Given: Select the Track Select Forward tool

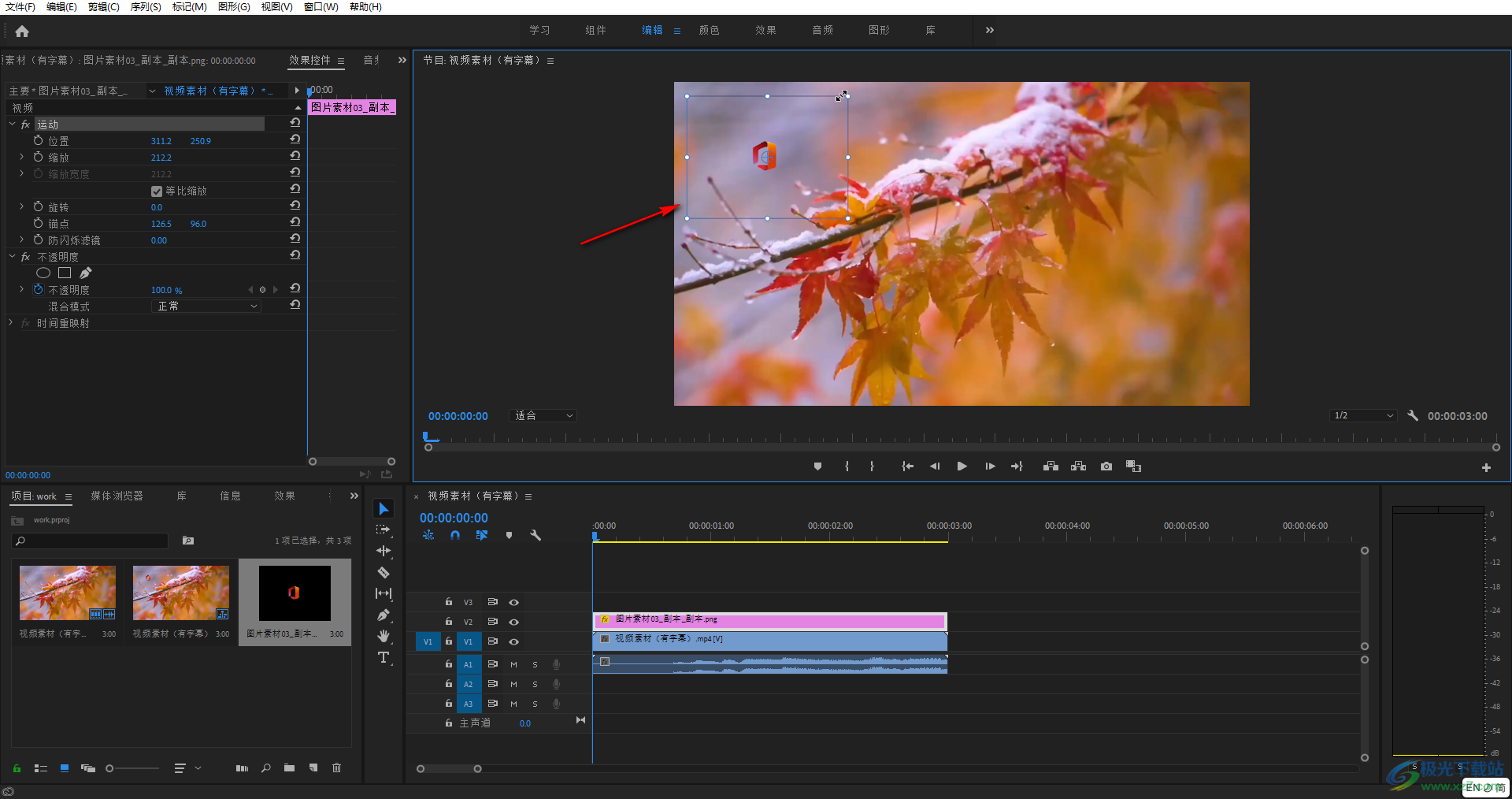Looking at the screenshot, I should 384,530.
